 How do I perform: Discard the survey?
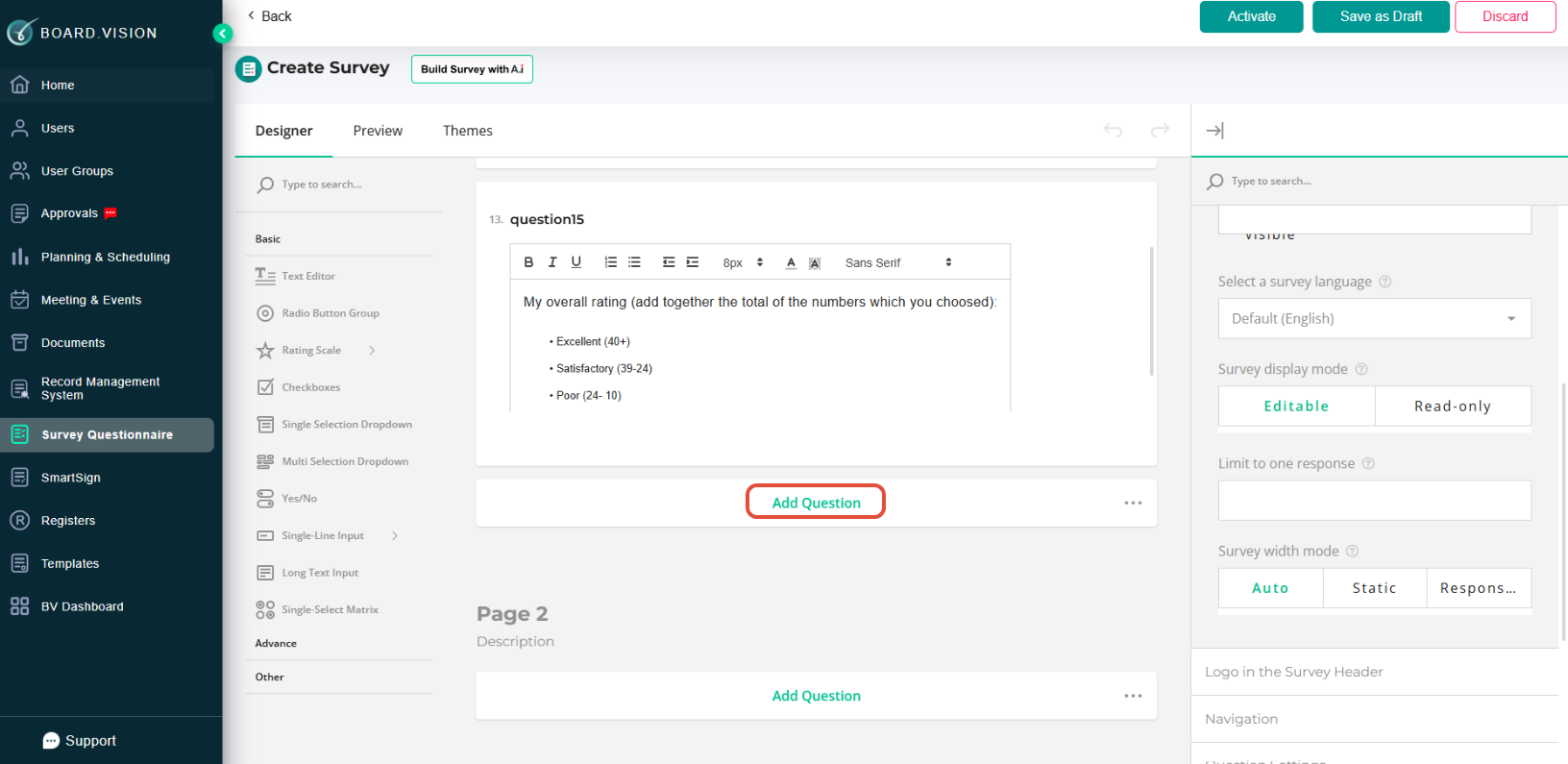1505,16
